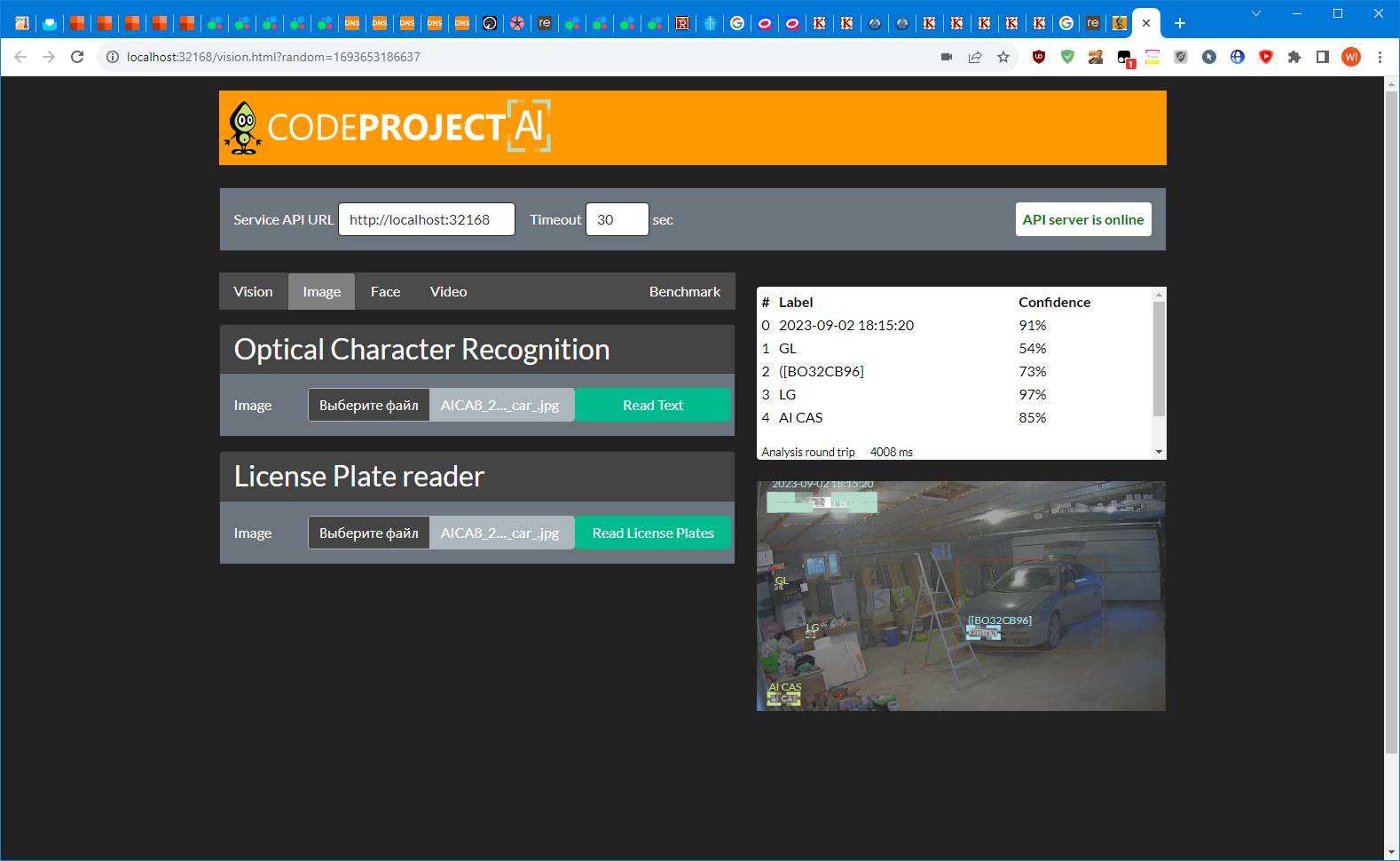Click the analyzed garage car image

click(x=961, y=596)
